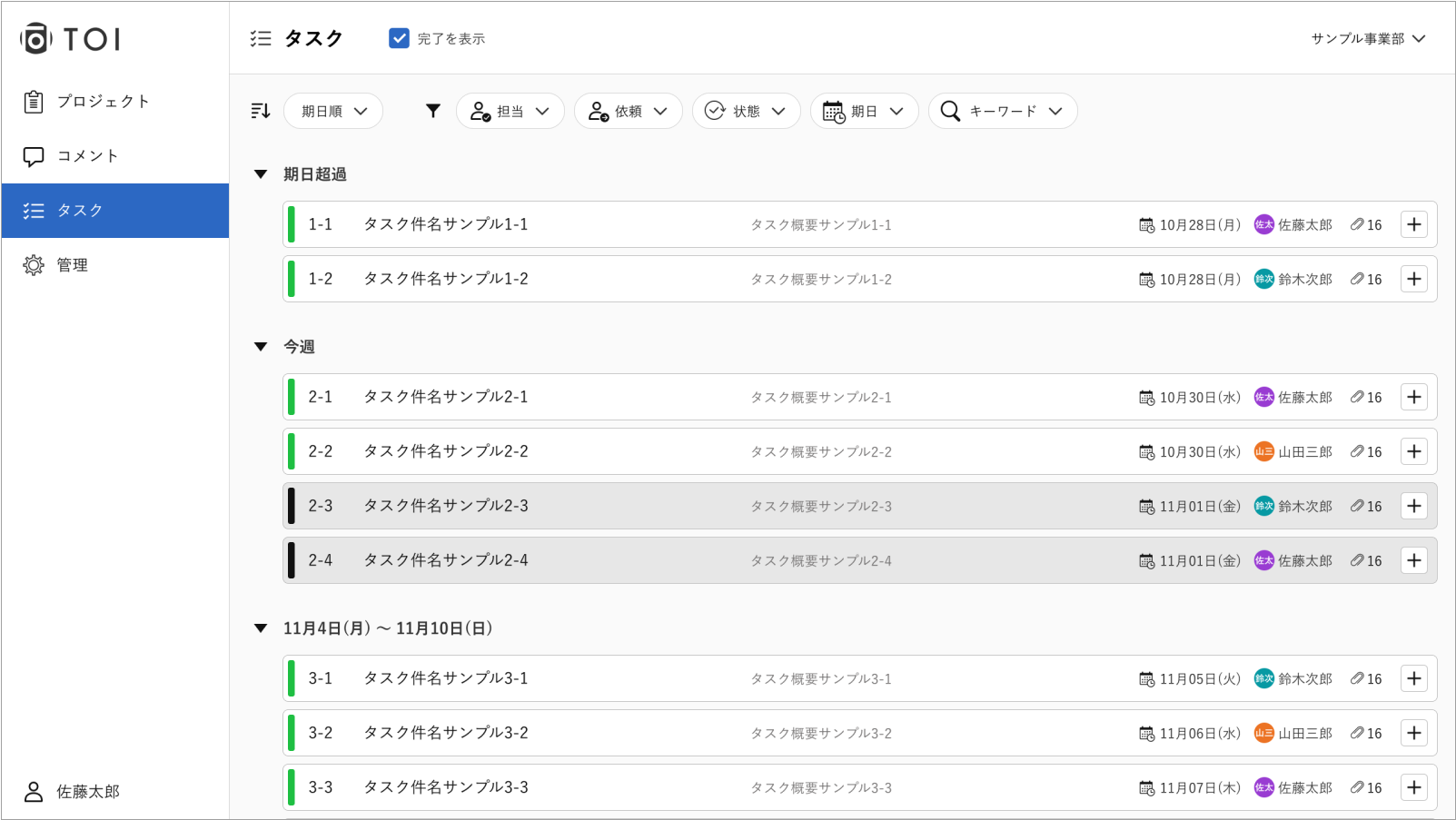Collapse the 今週 task group
1456x820 pixels.
point(261,347)
